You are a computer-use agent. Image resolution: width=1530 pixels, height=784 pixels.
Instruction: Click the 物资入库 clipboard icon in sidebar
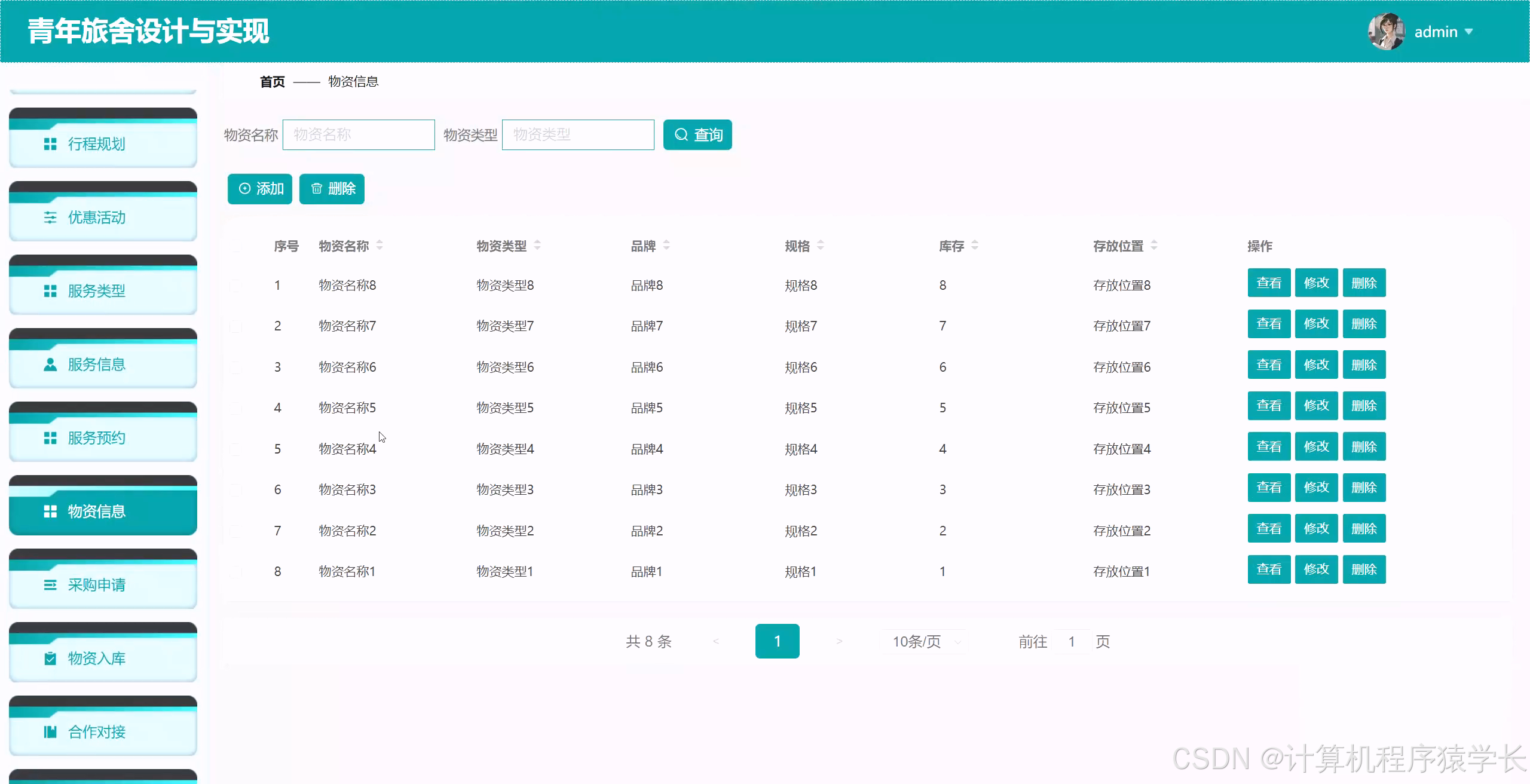pyautogui.click(x=50, y=659)
